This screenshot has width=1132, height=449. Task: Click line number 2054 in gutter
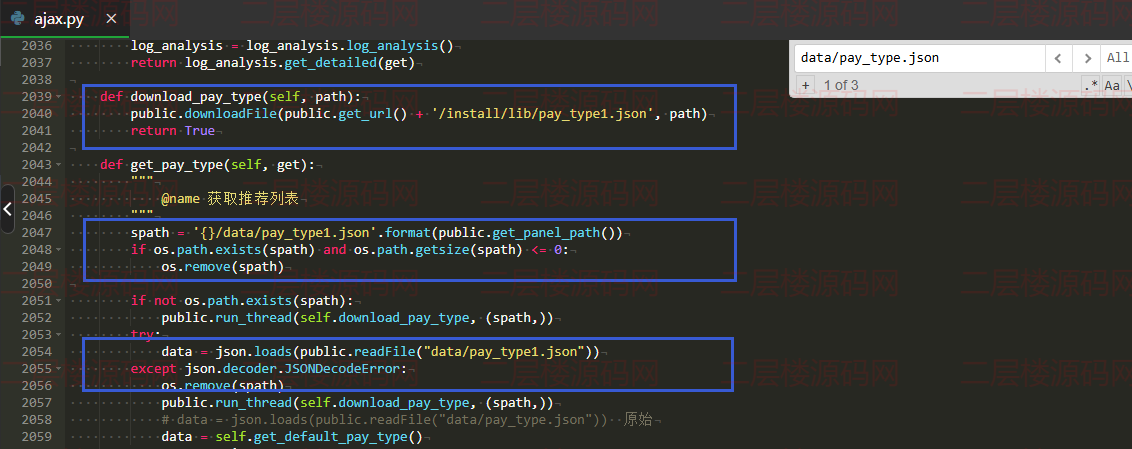pyautogui.click(x=37, y=352)
